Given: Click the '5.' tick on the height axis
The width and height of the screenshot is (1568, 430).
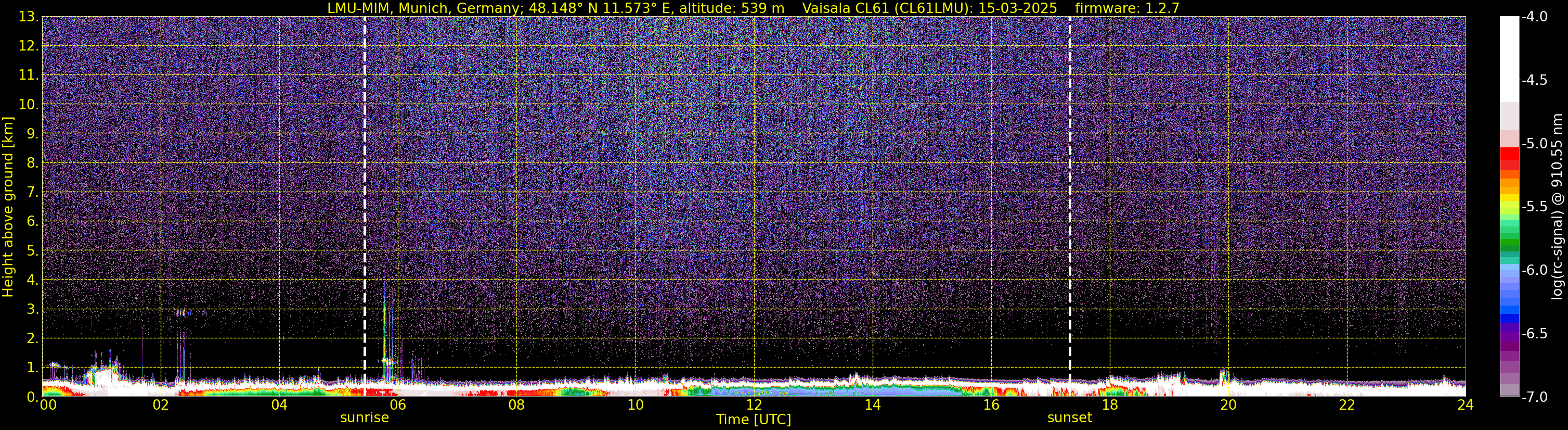Looking at the screenshot, I should click(32, 251).
